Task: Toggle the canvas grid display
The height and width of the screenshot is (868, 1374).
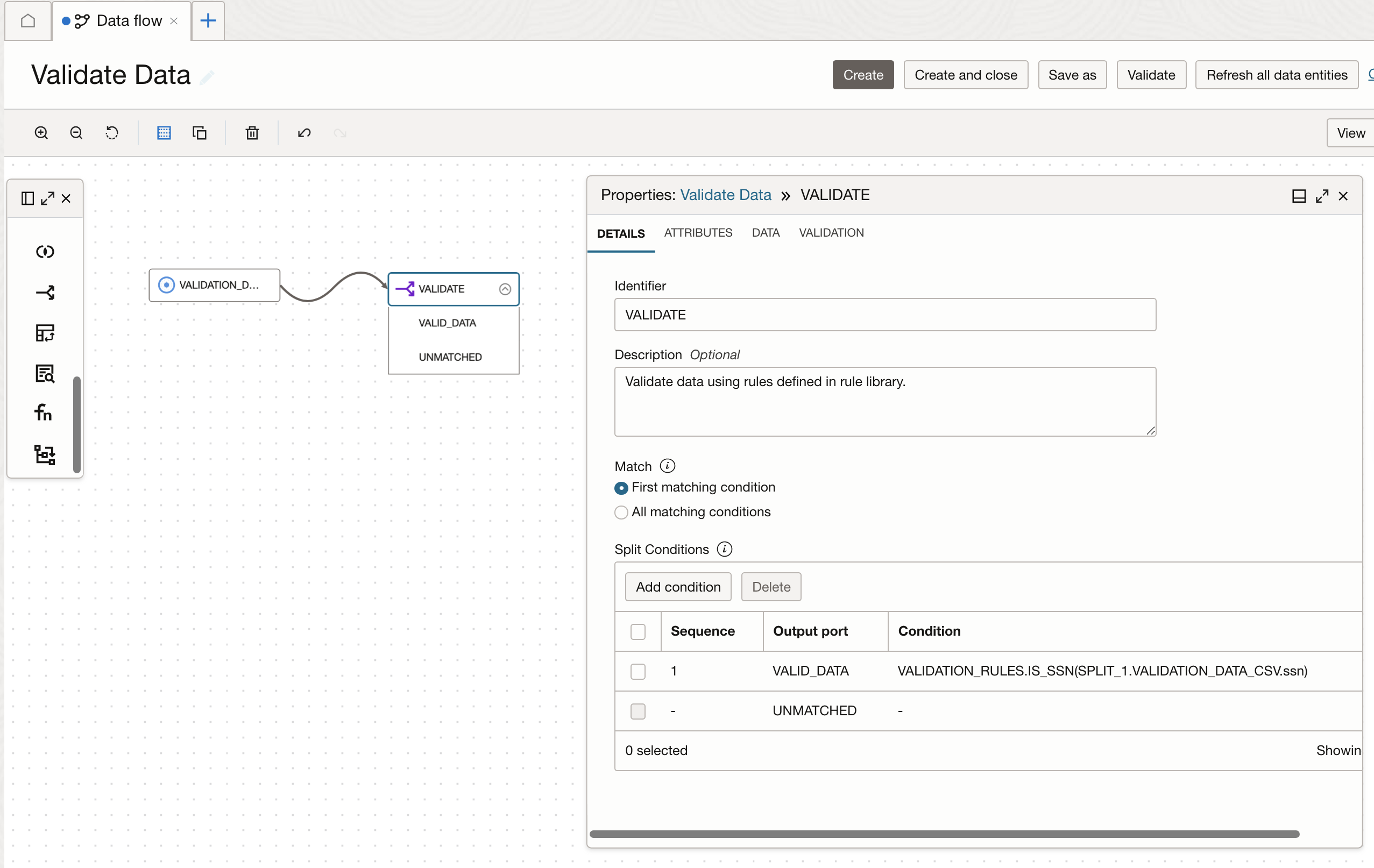Action: (164, 132)
